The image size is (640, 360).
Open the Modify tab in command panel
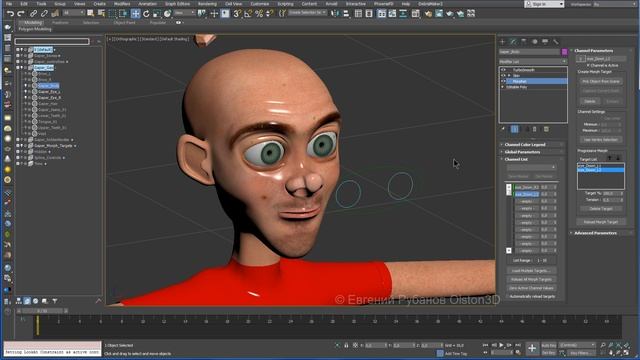pyautogui.click(x=513, y=42)
